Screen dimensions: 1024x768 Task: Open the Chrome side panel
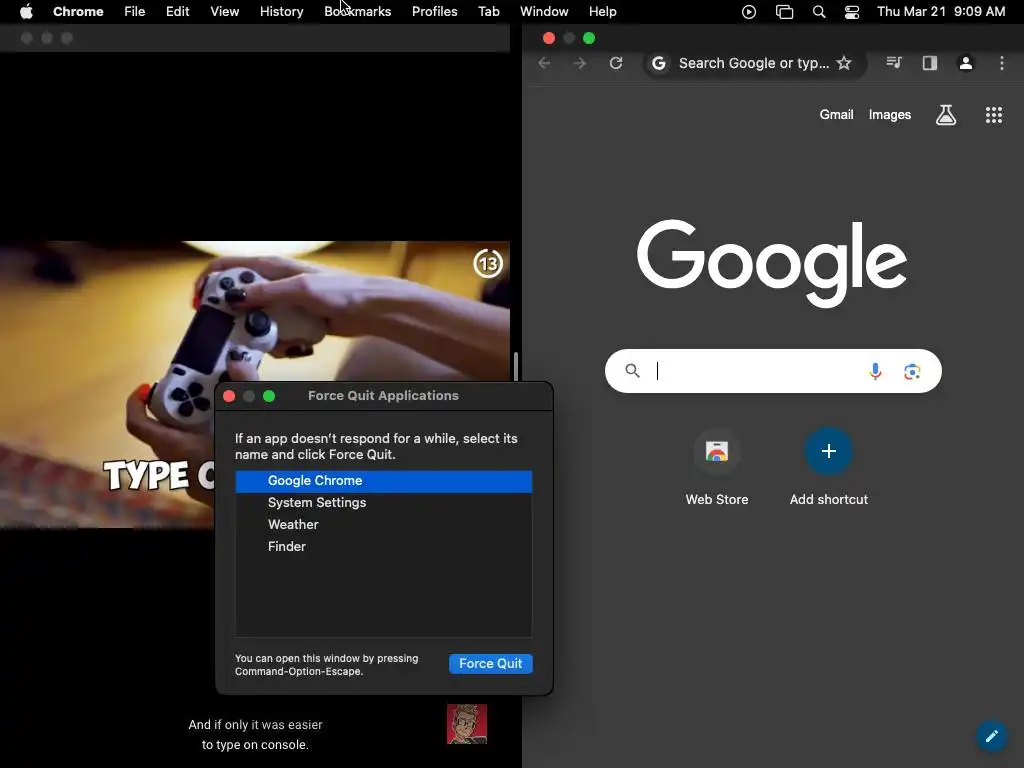coord(929,63)
